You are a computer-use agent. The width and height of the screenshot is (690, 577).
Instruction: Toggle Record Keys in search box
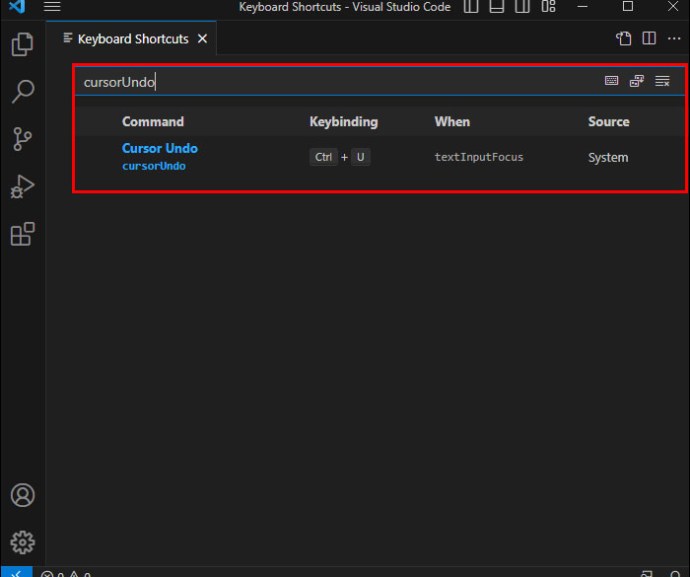[x=611, y=81]
